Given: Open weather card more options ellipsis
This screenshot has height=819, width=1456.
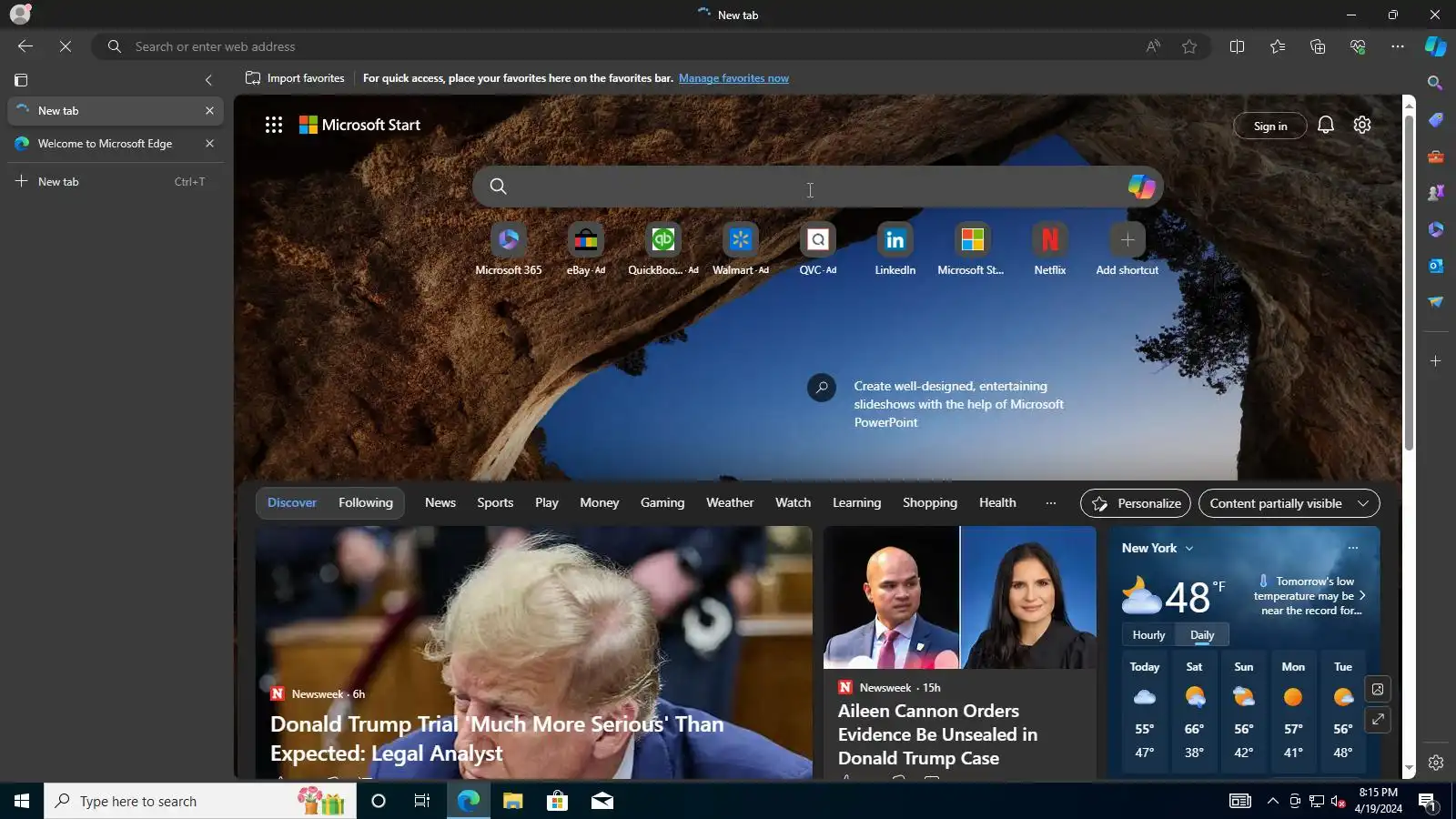Looking at the screenshot, I should (1353, 548).
